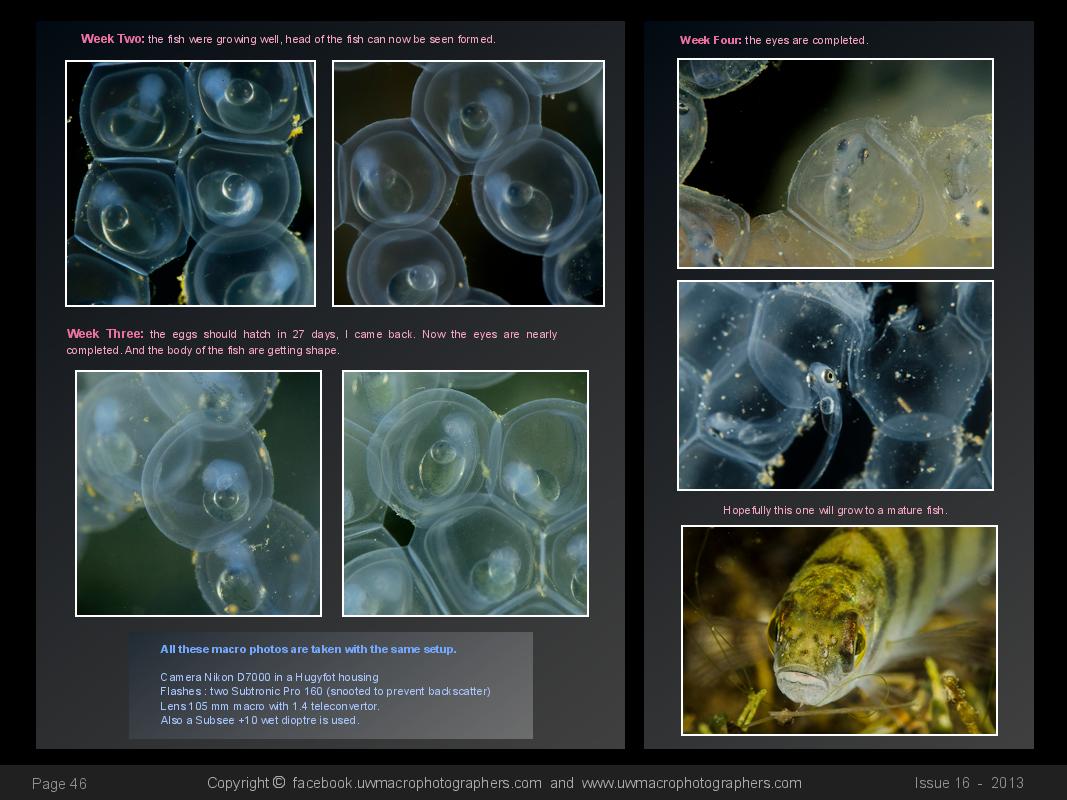Open the www.uwmacrophotographers.com link
Image resolution: width=1067 pixels, height=800 pixels.
691,783
